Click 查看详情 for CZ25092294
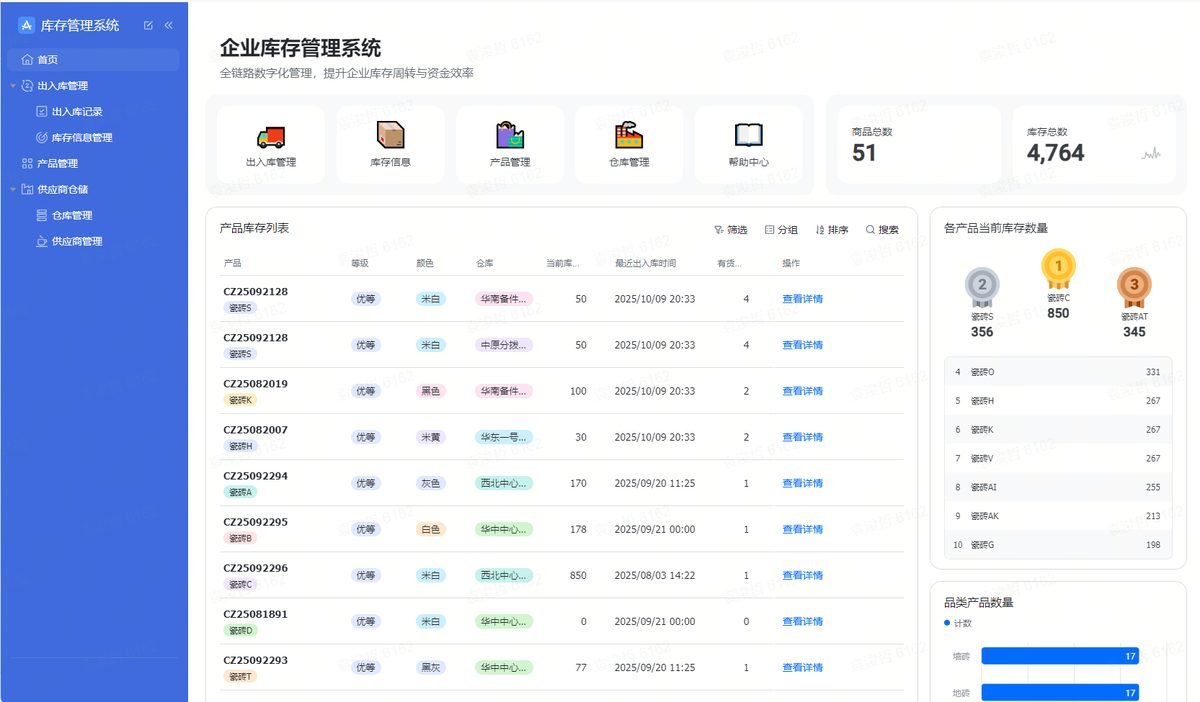The image size is (1200, 702). [802, 483]
